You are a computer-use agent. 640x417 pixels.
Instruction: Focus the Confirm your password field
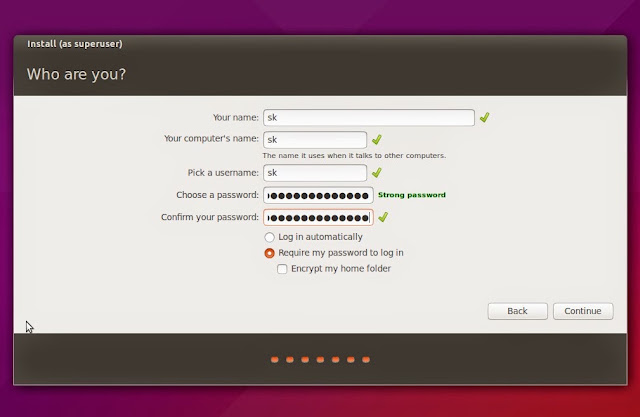tap(318, 217)
